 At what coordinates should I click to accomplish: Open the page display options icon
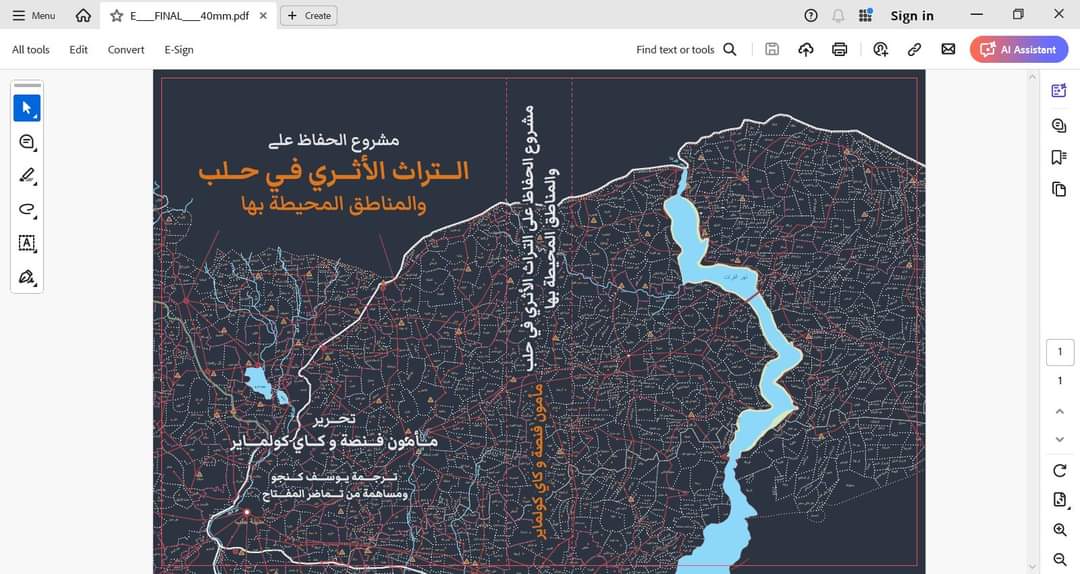(1060, 500)
